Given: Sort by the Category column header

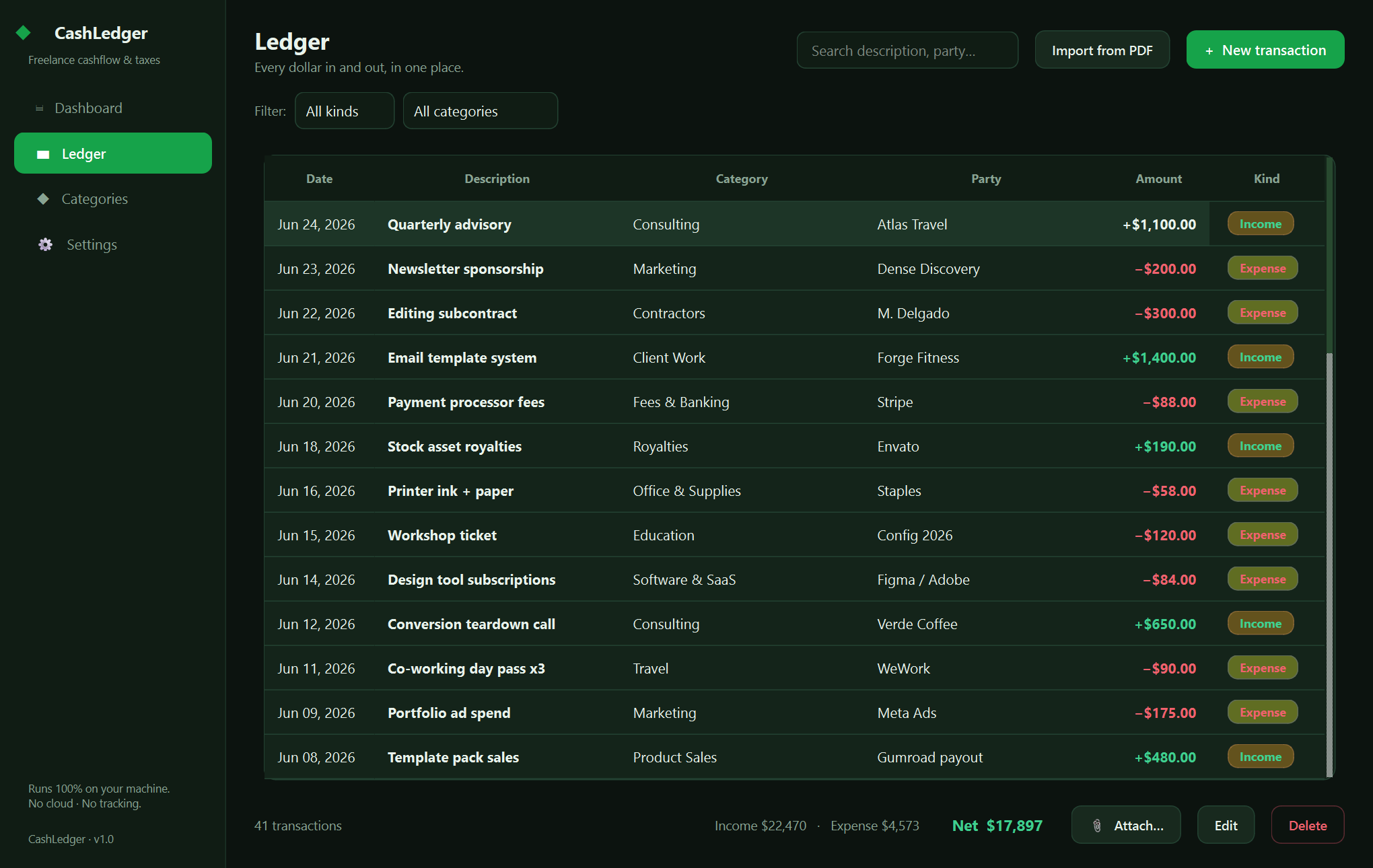Looking at the screenshot, I should point(742,179).
